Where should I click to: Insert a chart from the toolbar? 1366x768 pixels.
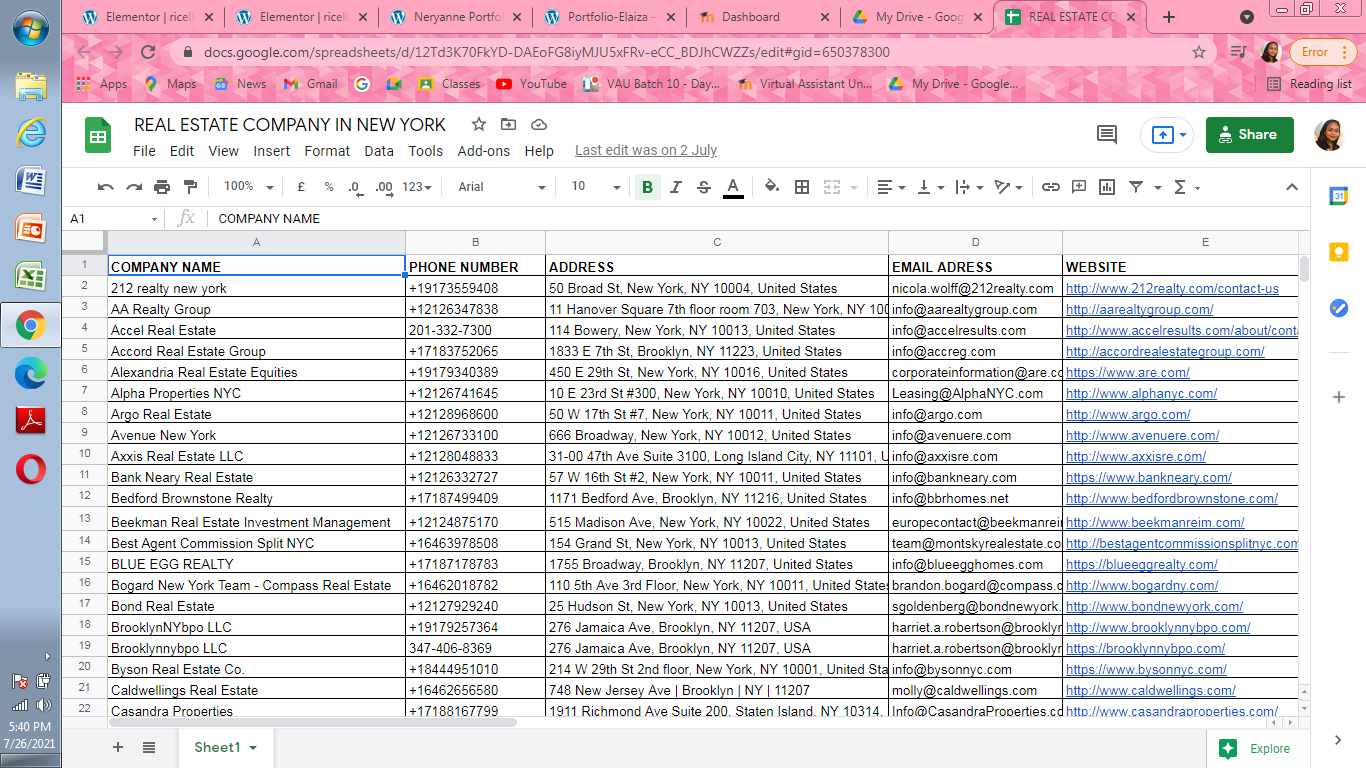coord(1107,187)
